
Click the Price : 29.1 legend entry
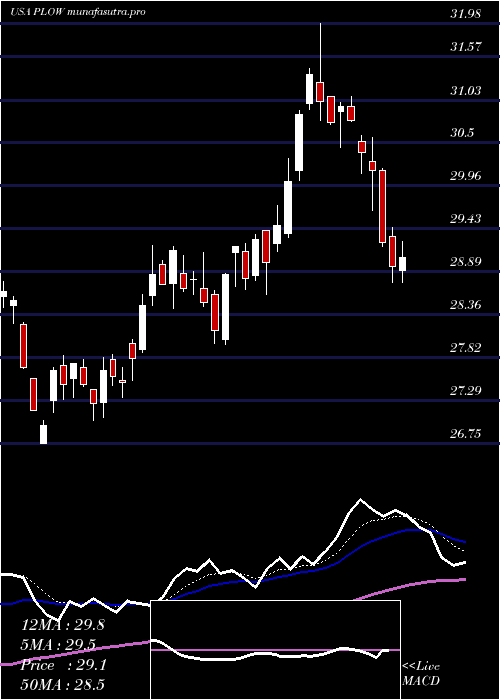63,665
